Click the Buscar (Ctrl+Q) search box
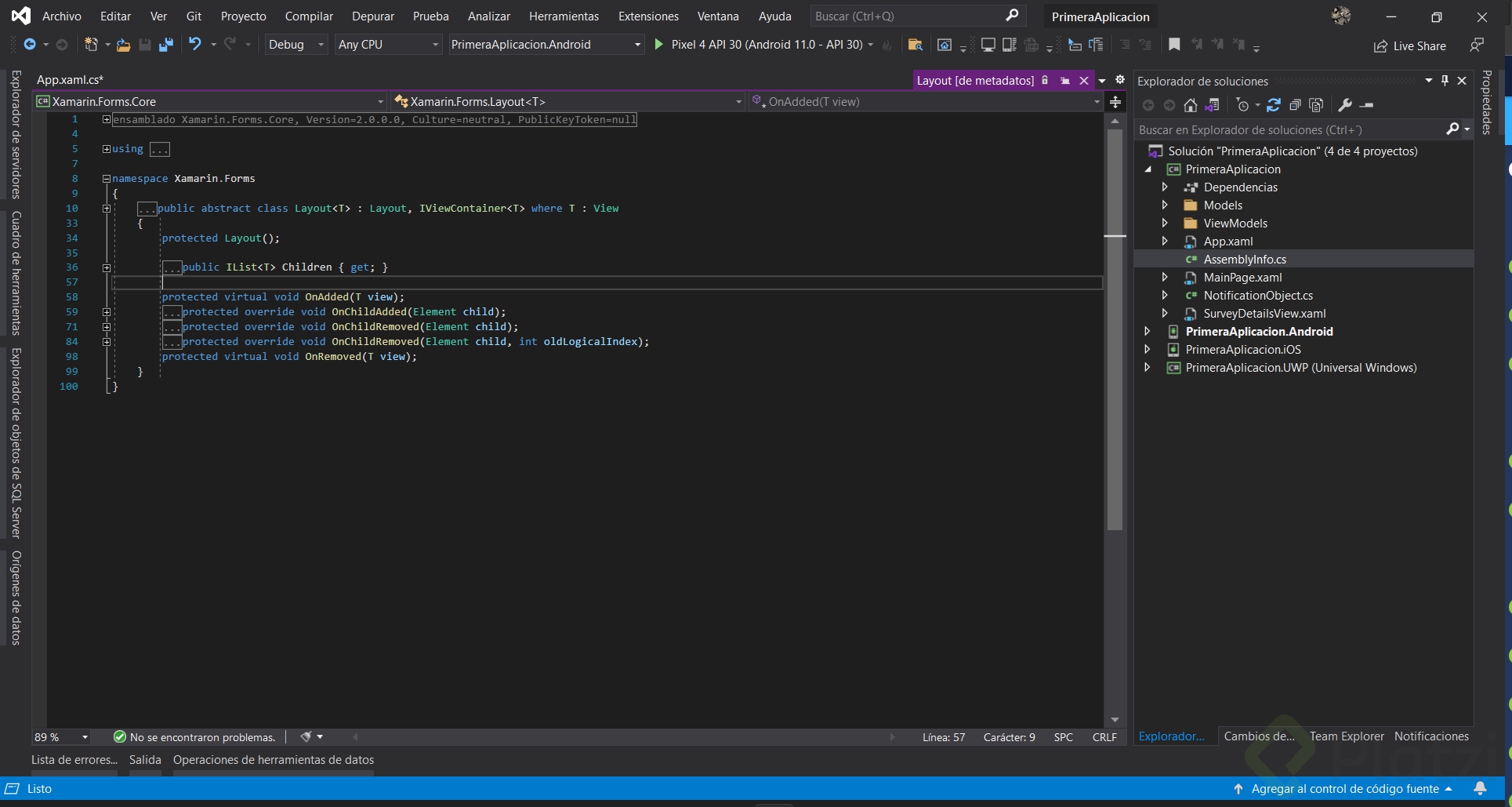The width and height of the screenshot is (1512, 807). coord(909,16)
